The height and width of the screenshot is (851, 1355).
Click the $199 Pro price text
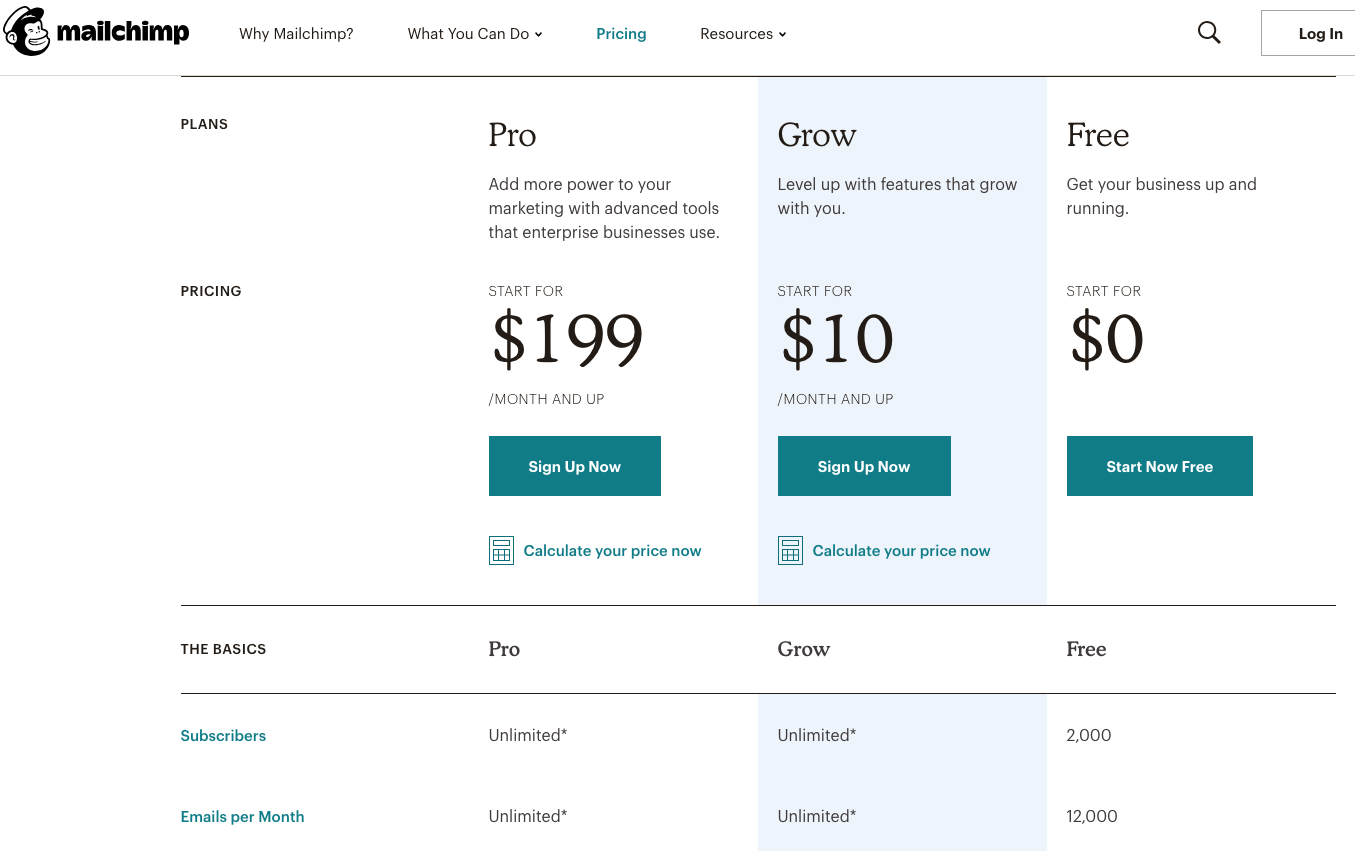click(567, 340)
